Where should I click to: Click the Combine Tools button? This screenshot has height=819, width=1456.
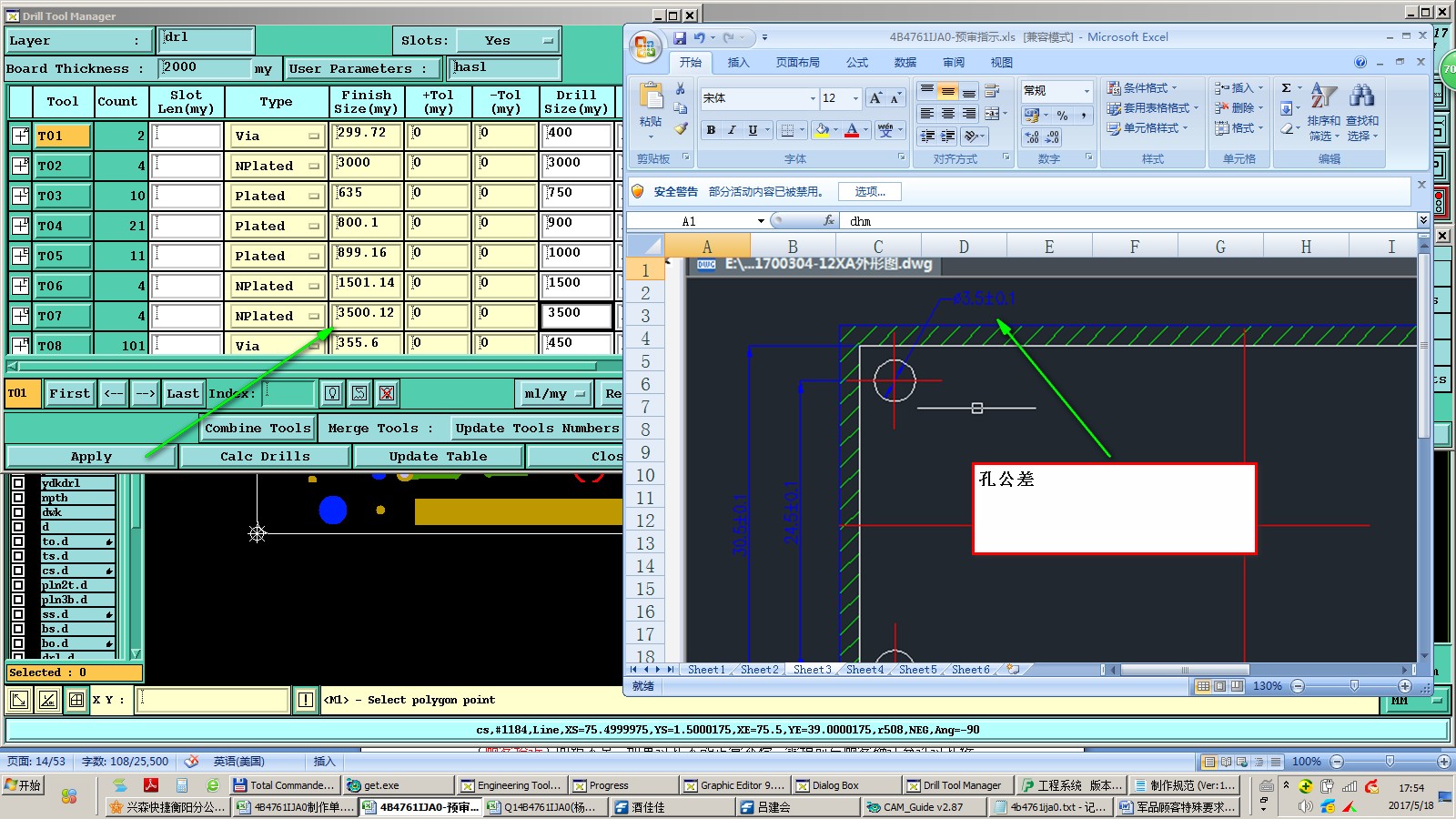[258, 428]
